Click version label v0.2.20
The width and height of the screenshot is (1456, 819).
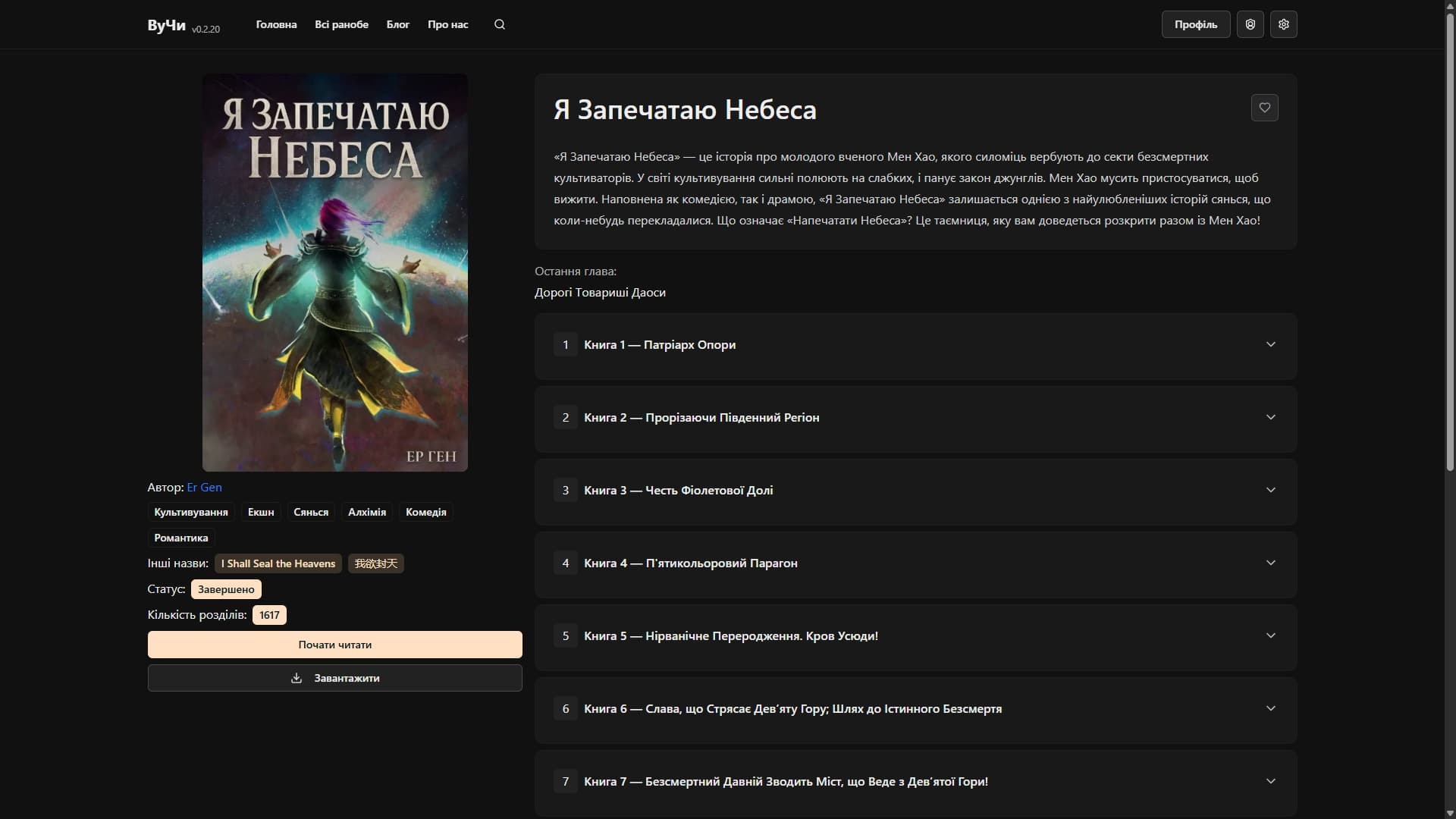tap(206, 29)
